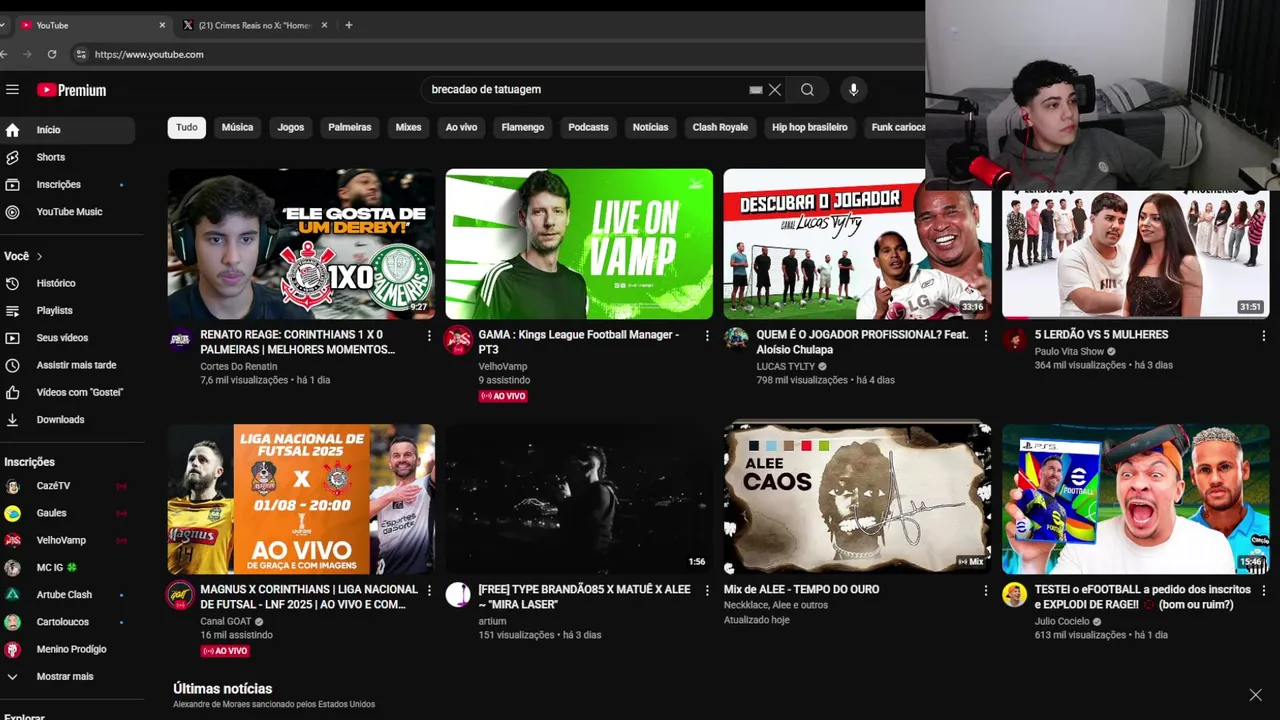Open Cartoloucos subscription channel
This screenshot has height=720, width=1280.
pyautogui.click(x=67, y=622)
